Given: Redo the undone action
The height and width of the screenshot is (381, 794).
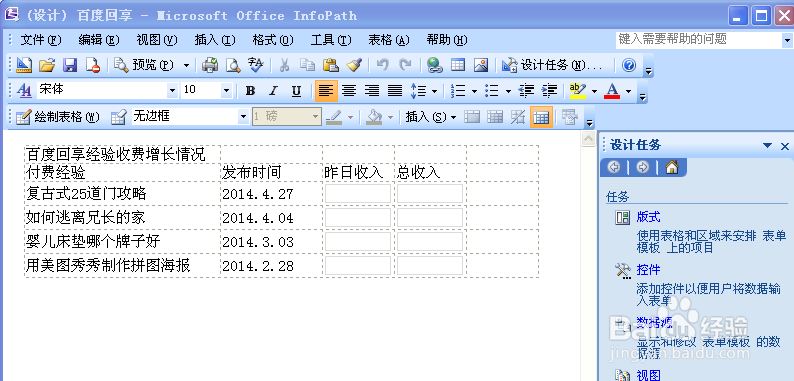Looking at the screenshot, I should coord(405,65).
